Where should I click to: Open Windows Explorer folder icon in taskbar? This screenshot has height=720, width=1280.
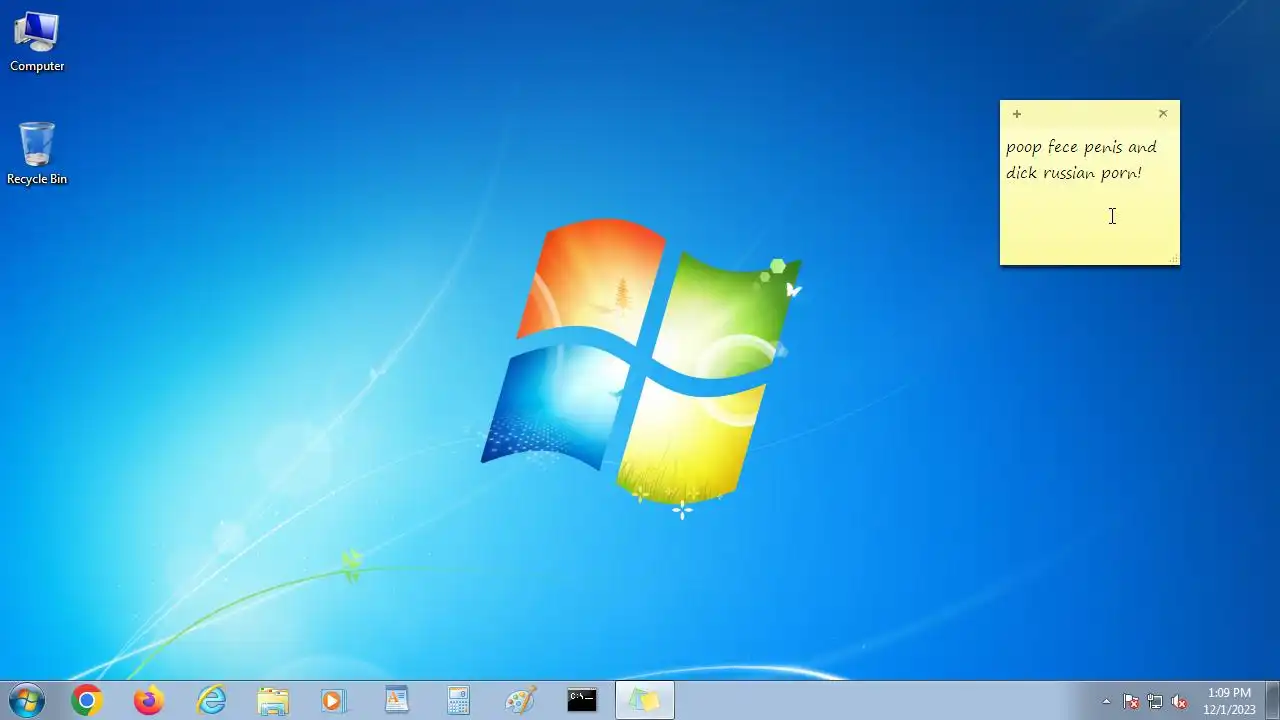273,701
